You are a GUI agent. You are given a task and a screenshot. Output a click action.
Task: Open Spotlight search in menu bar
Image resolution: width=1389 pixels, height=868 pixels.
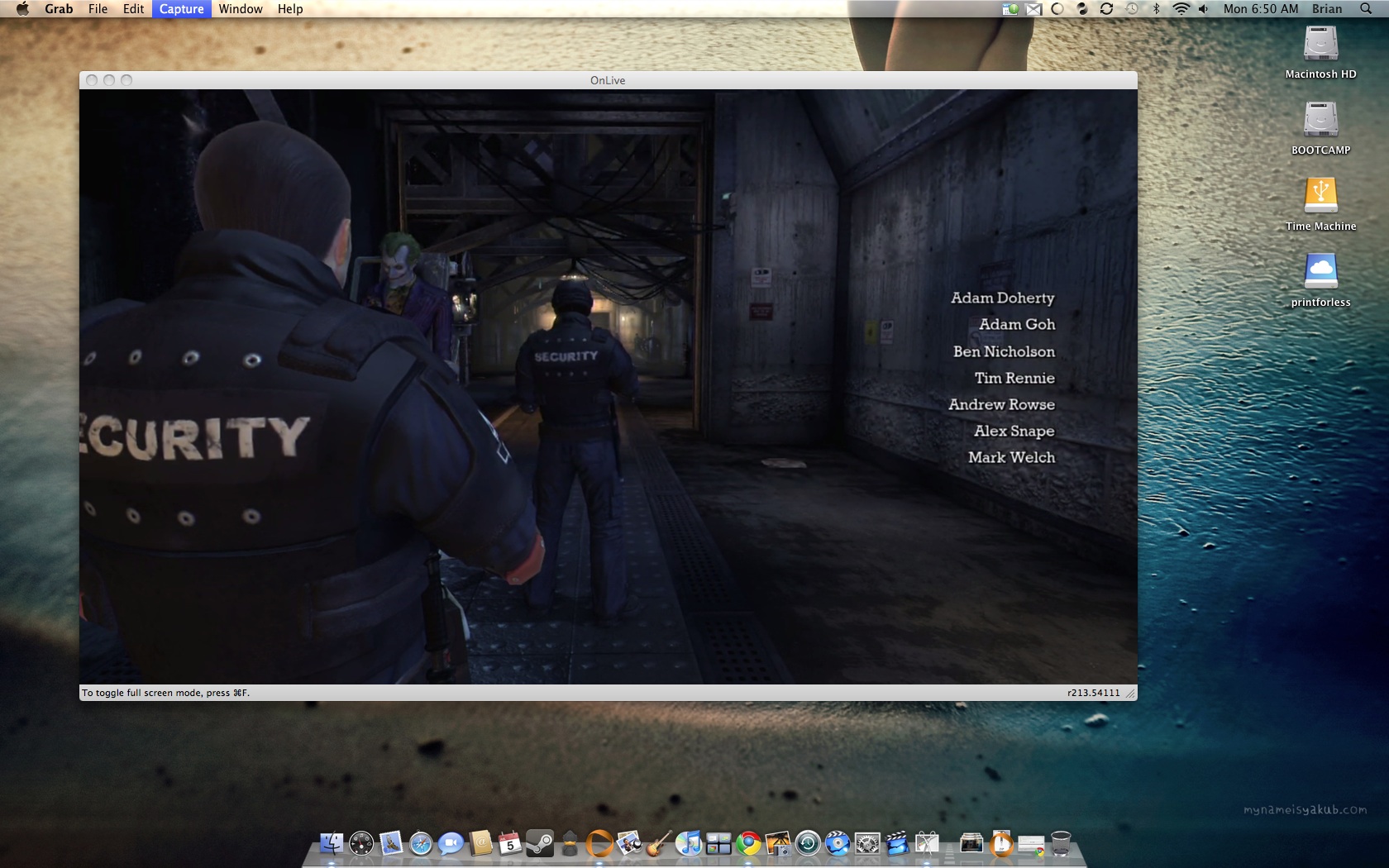point(1366,9)
